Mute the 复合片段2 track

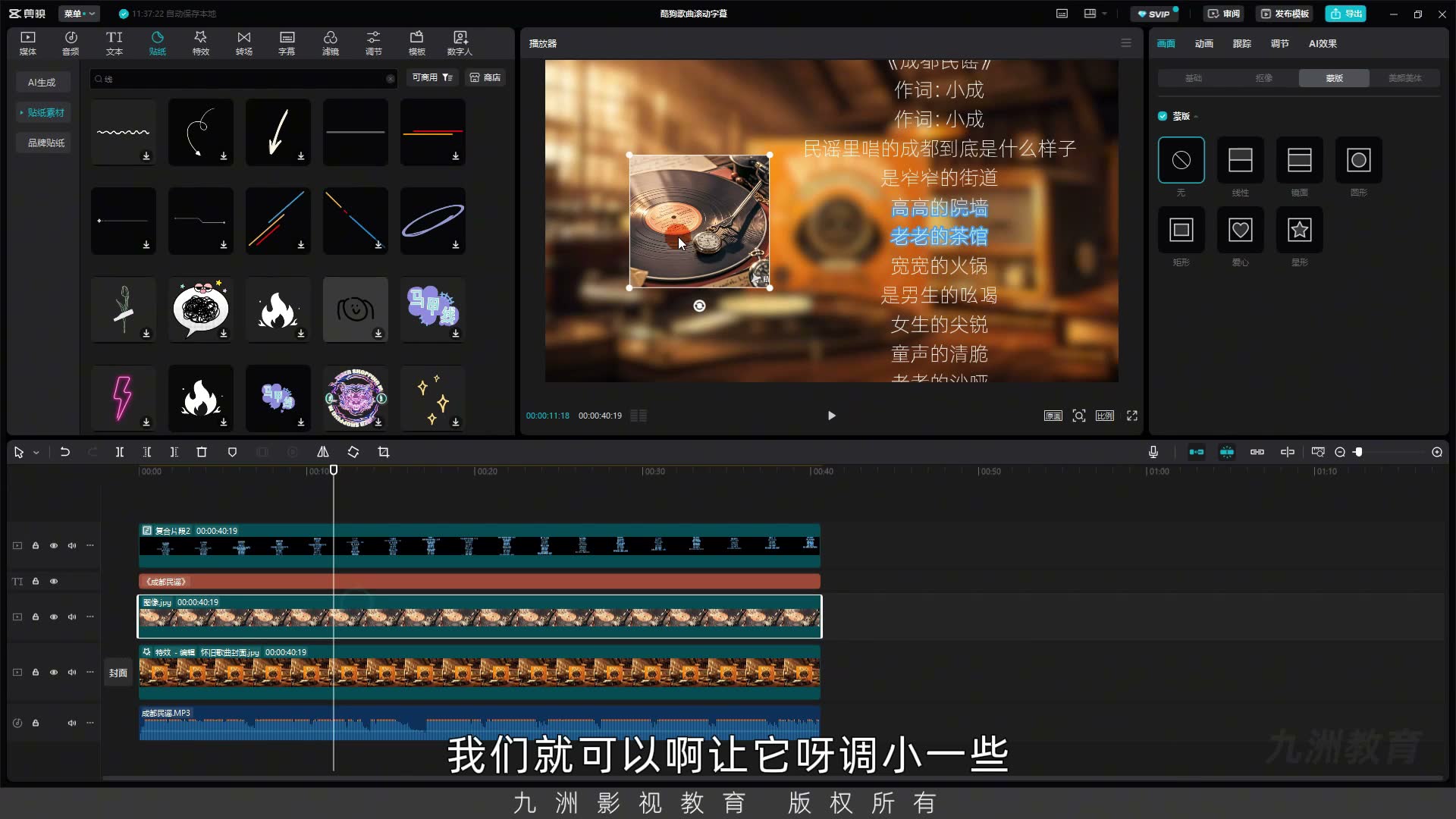click(x=72, y=545)
